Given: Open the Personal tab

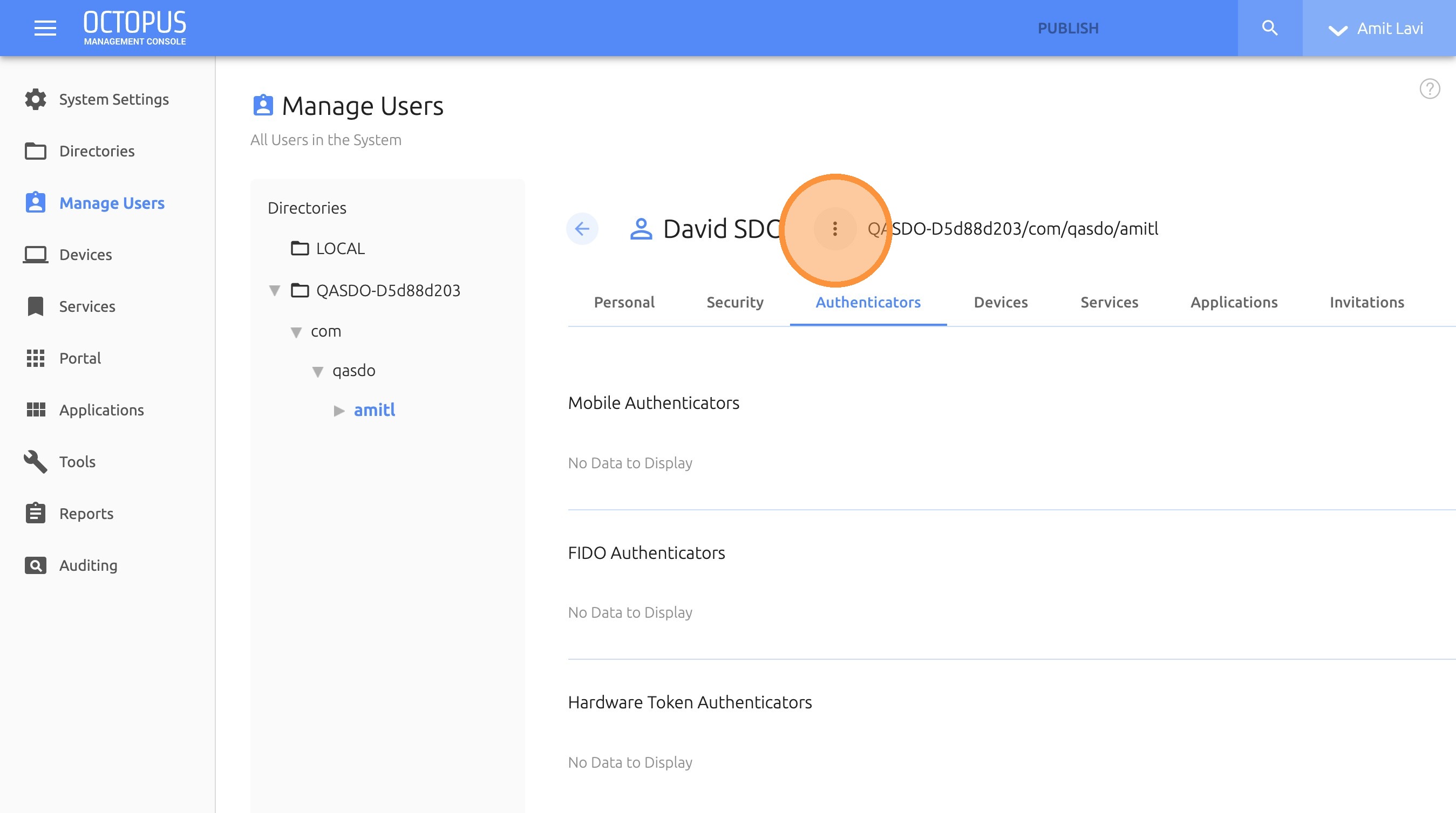Looking at the screenshot, I should (x=624, y=302).
